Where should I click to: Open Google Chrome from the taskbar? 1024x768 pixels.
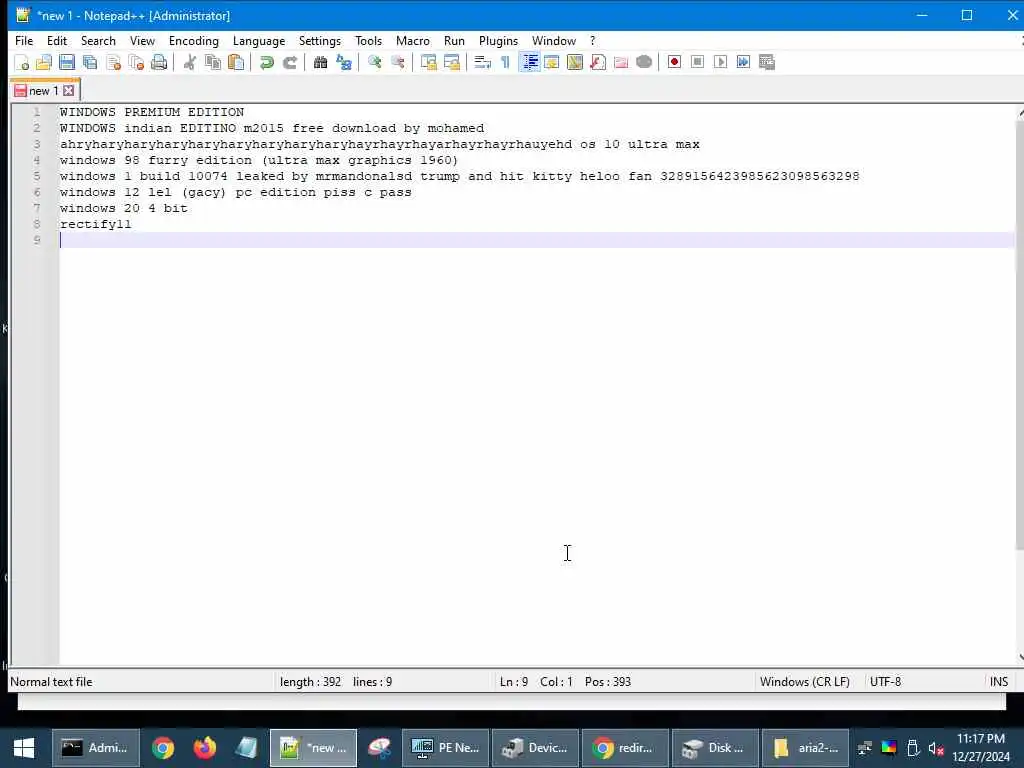pyautogui.click(x=163, y=748)
